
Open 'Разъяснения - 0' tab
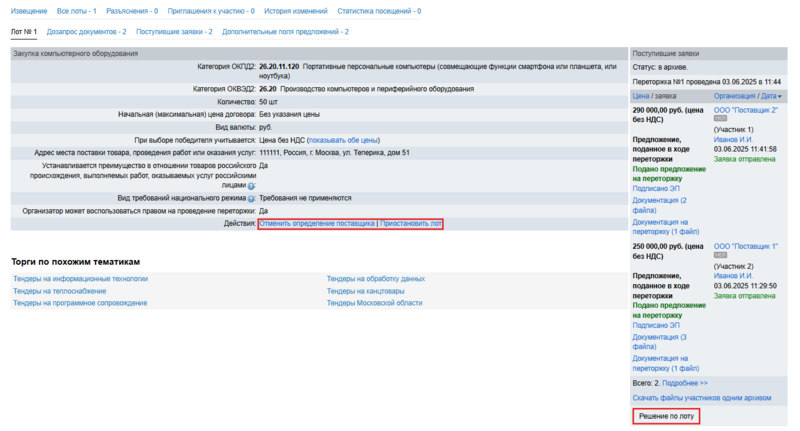pyautogui.click(x=132, y=11)
